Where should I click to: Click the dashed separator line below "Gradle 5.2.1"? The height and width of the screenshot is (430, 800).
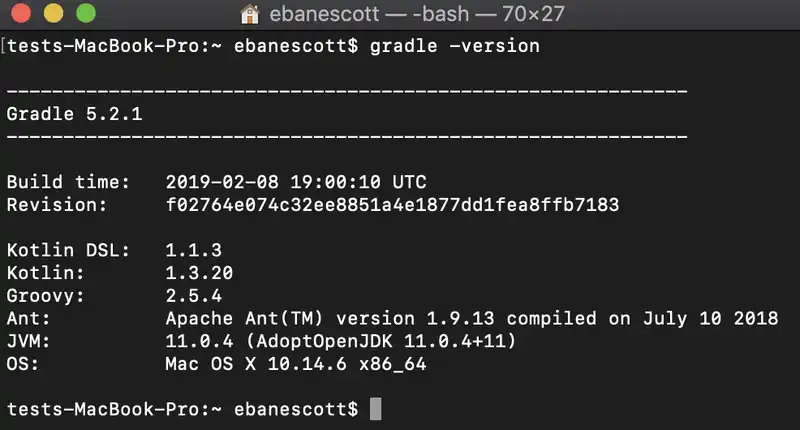346,137
